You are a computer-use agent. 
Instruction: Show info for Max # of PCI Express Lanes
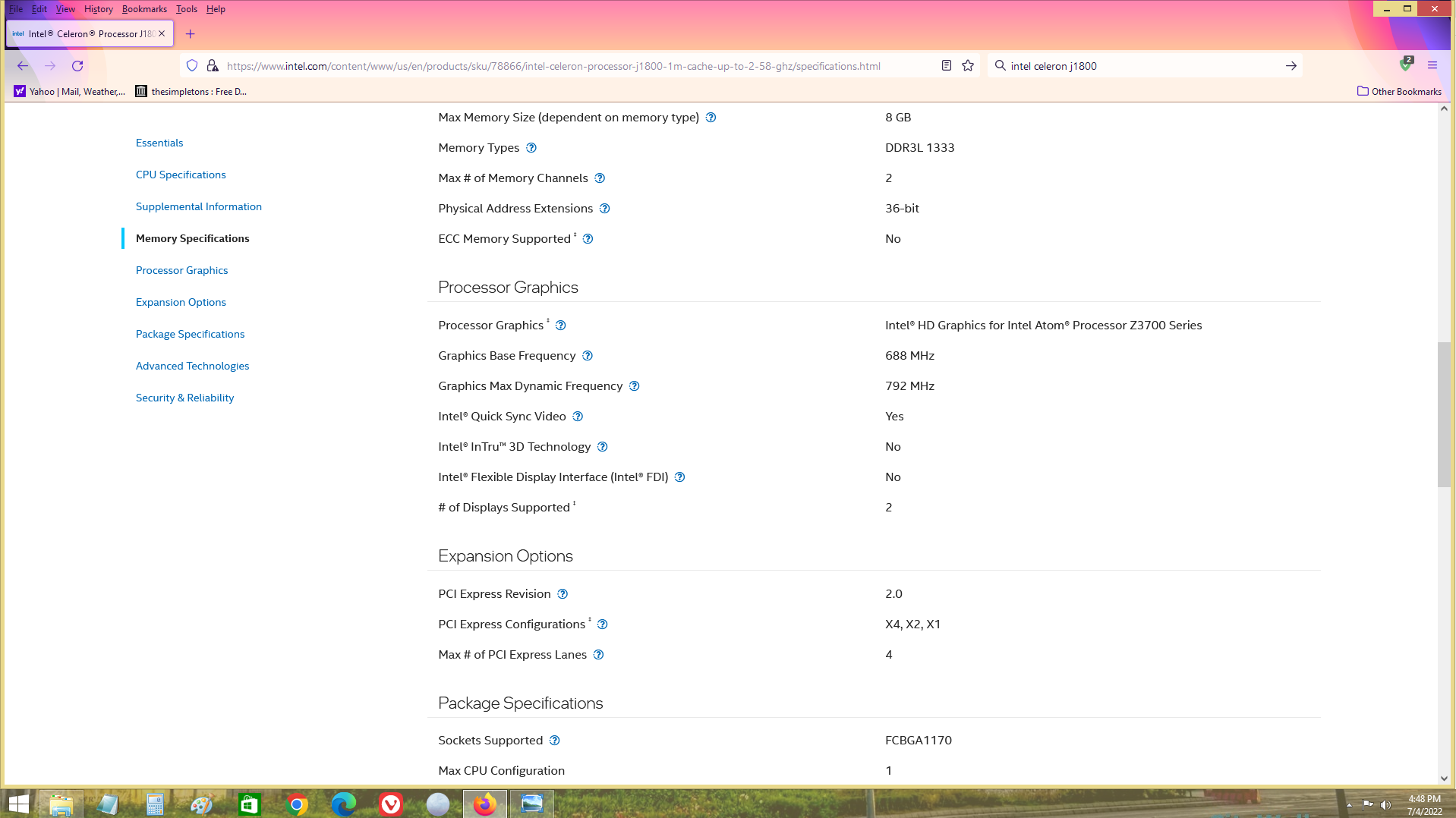coord(598,655)
